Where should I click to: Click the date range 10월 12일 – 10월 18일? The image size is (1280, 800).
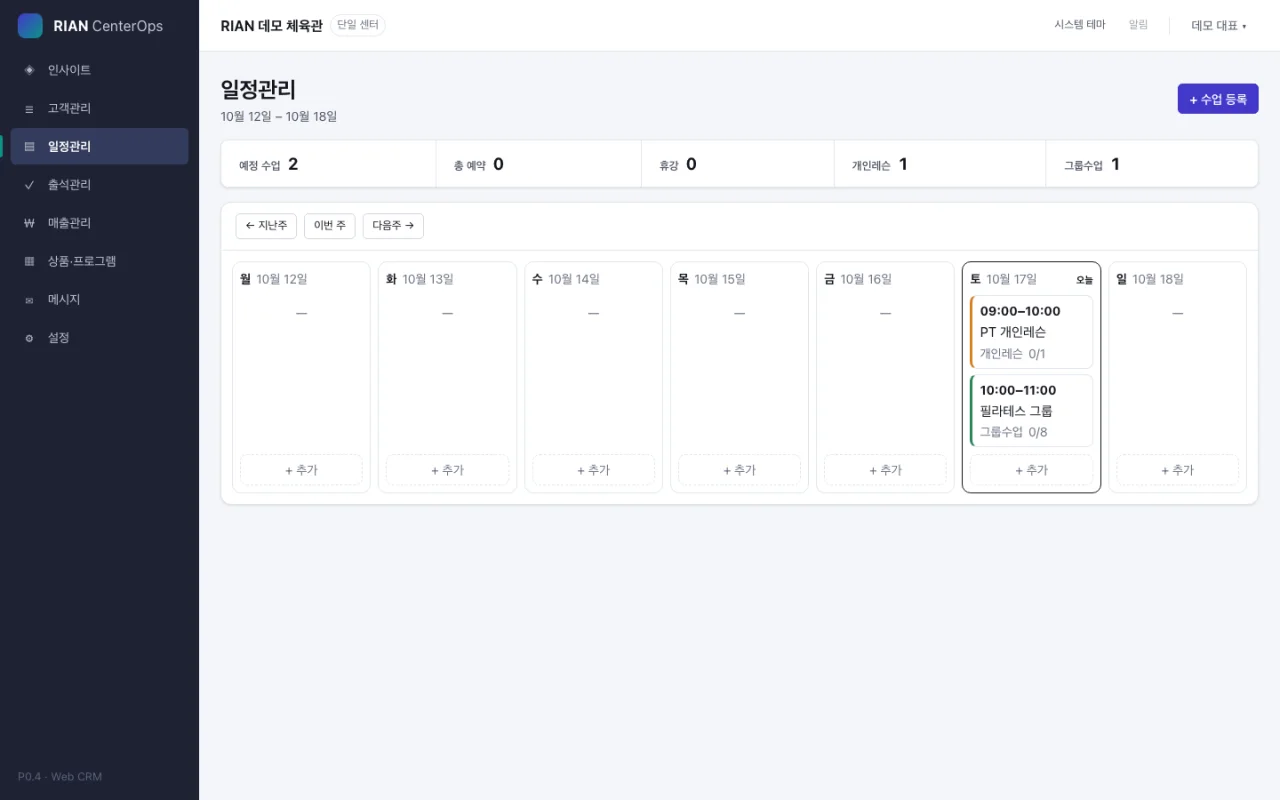click(279, 117)
